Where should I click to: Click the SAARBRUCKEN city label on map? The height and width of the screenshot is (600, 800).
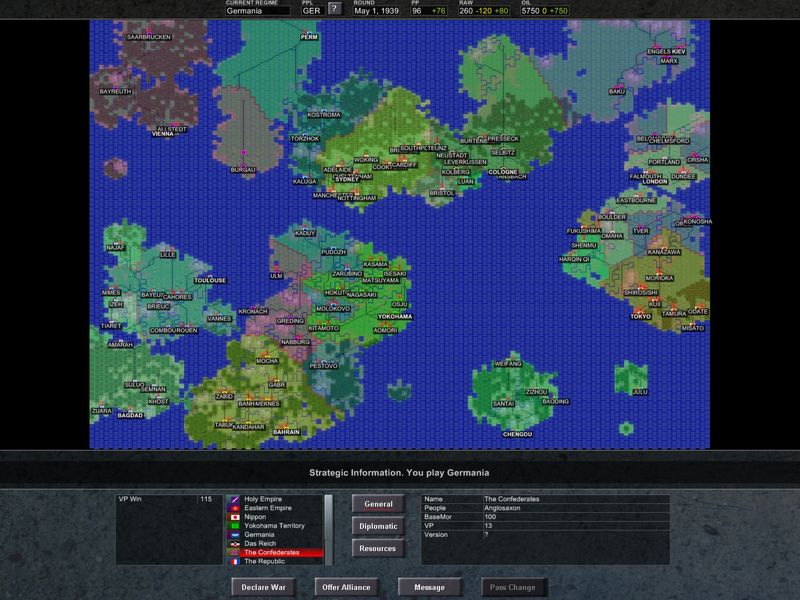[149, 37]
